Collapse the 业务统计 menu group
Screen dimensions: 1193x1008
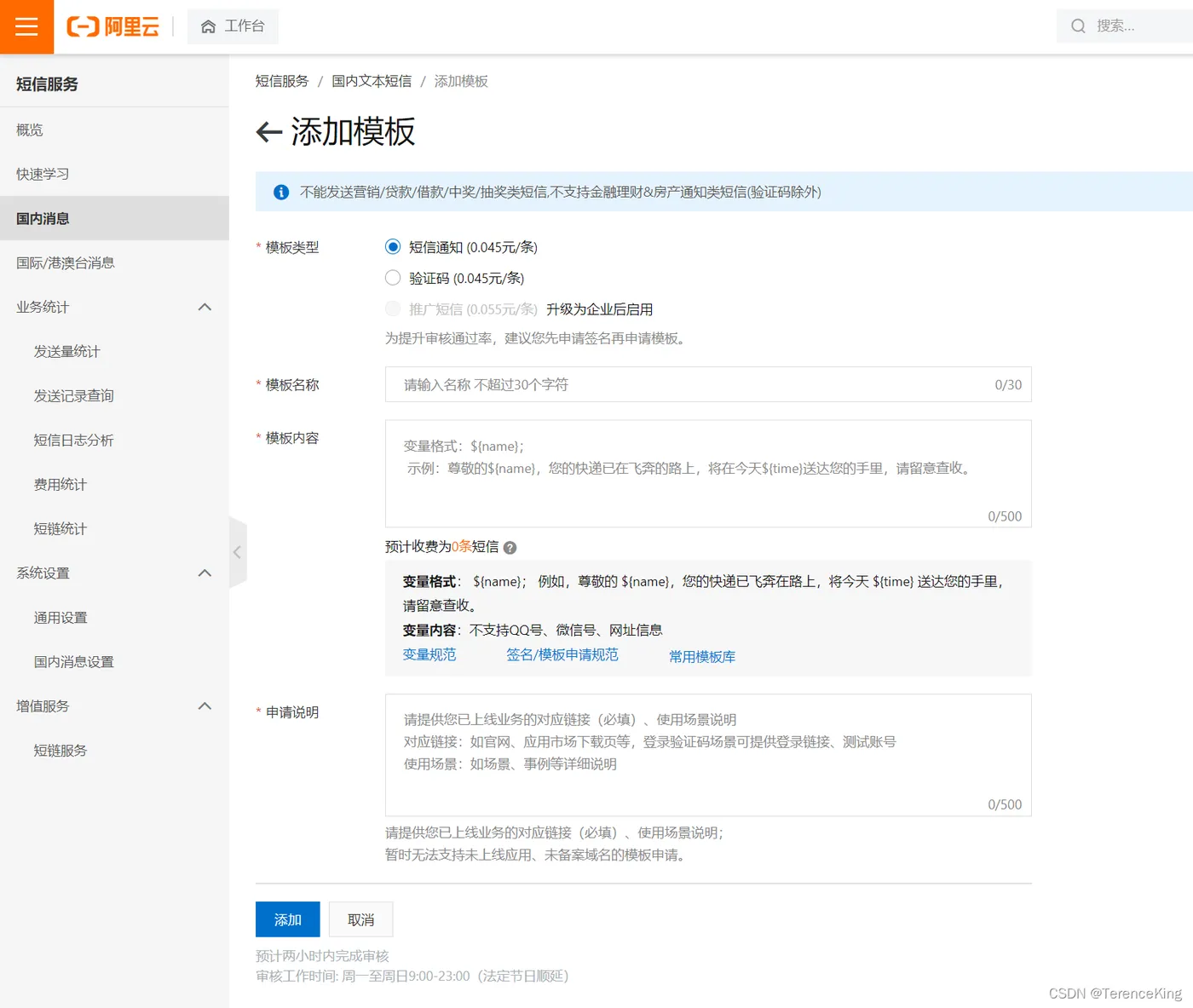[x=205, y=307]
